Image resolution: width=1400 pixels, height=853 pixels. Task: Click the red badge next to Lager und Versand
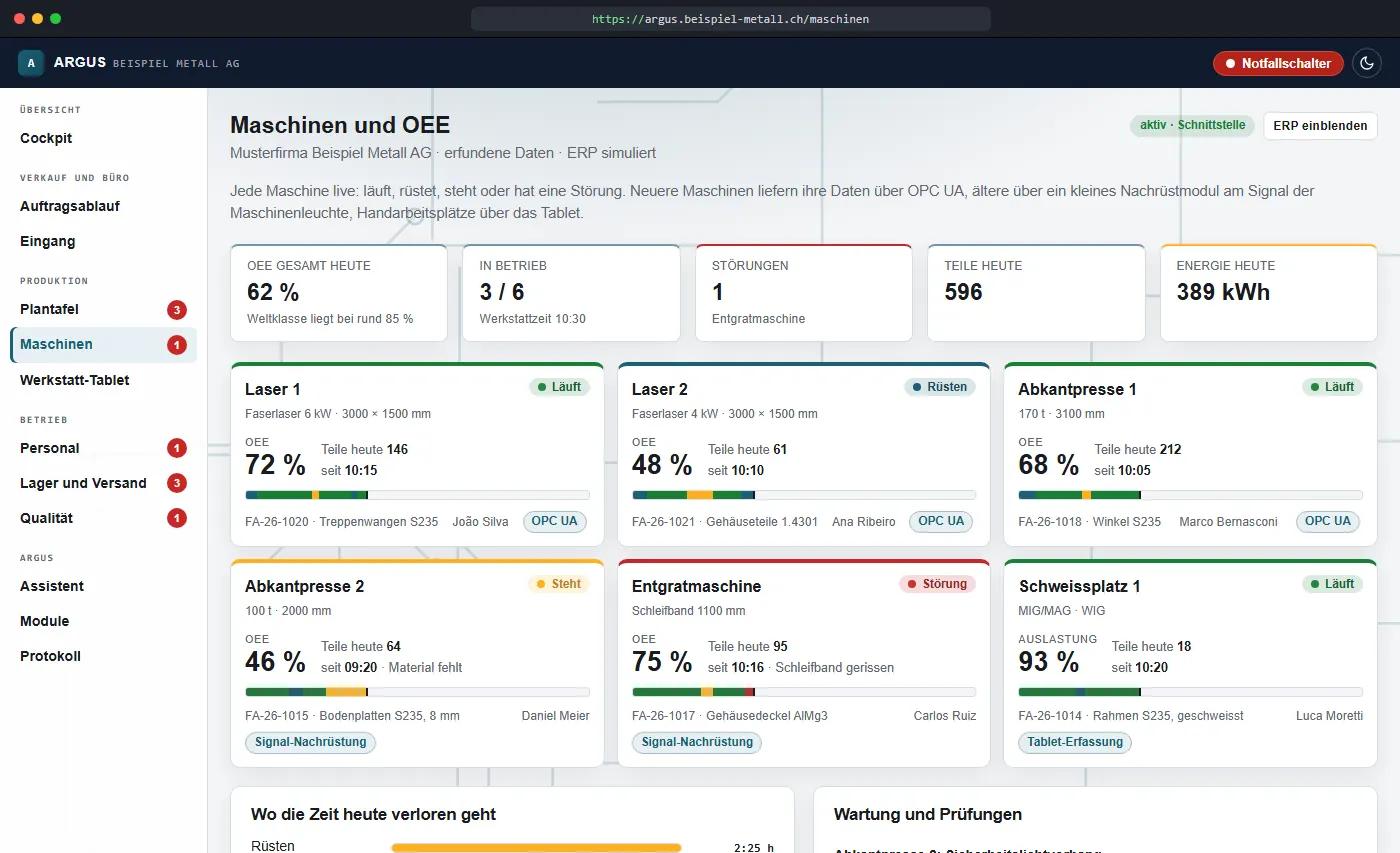pos(177,484)
